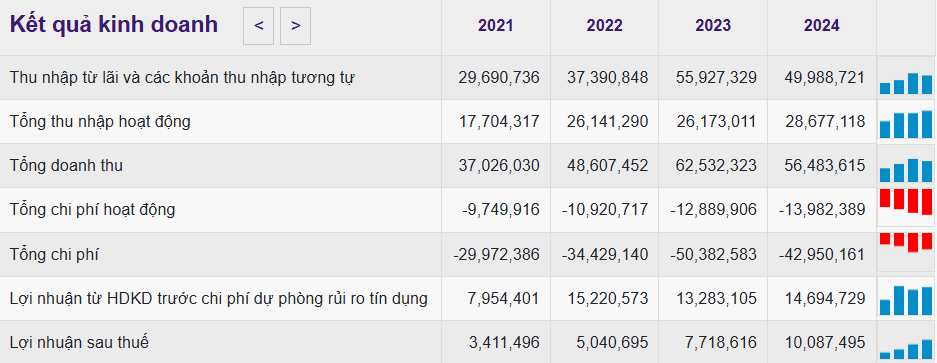This screenshot has width=937, height=363.
Task: Select the 2024 column header
Action: click(x=821, y=26)
